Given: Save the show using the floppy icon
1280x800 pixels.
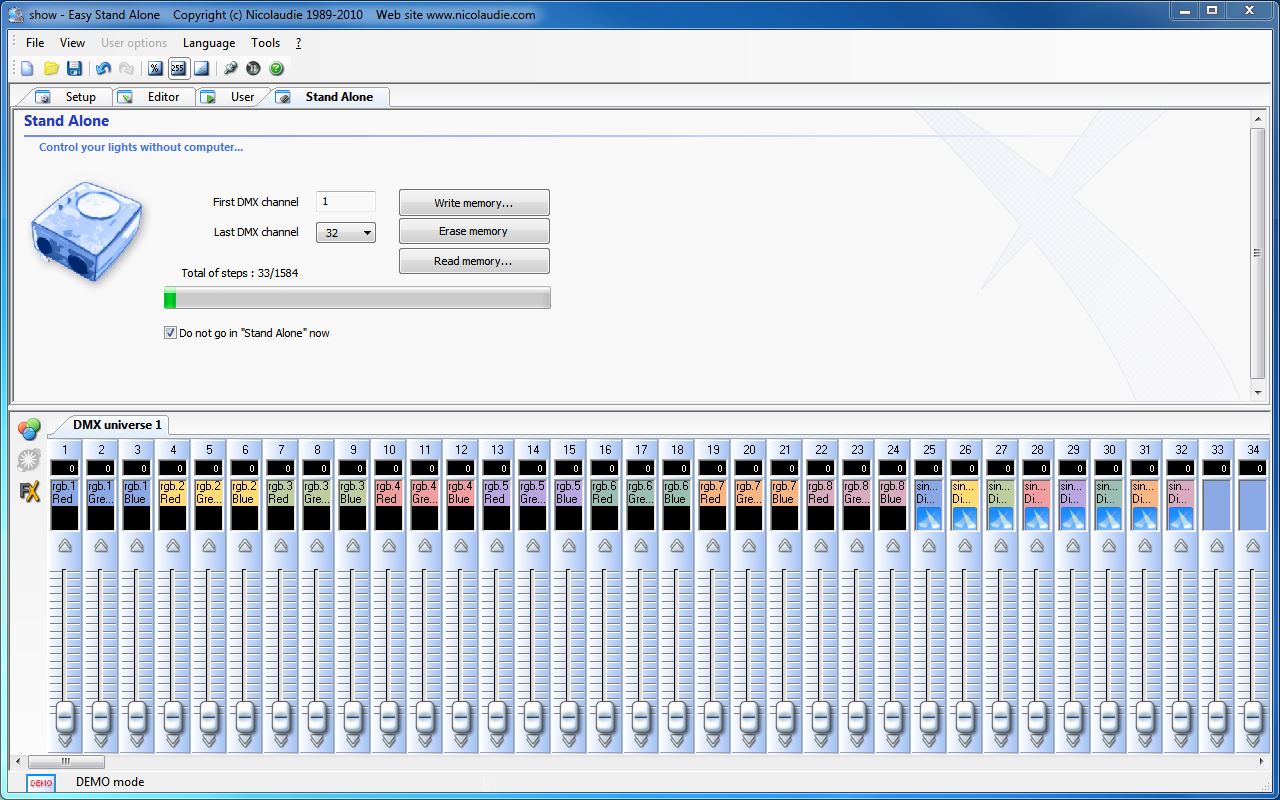Looking at the screenshot, I should 74,69.
